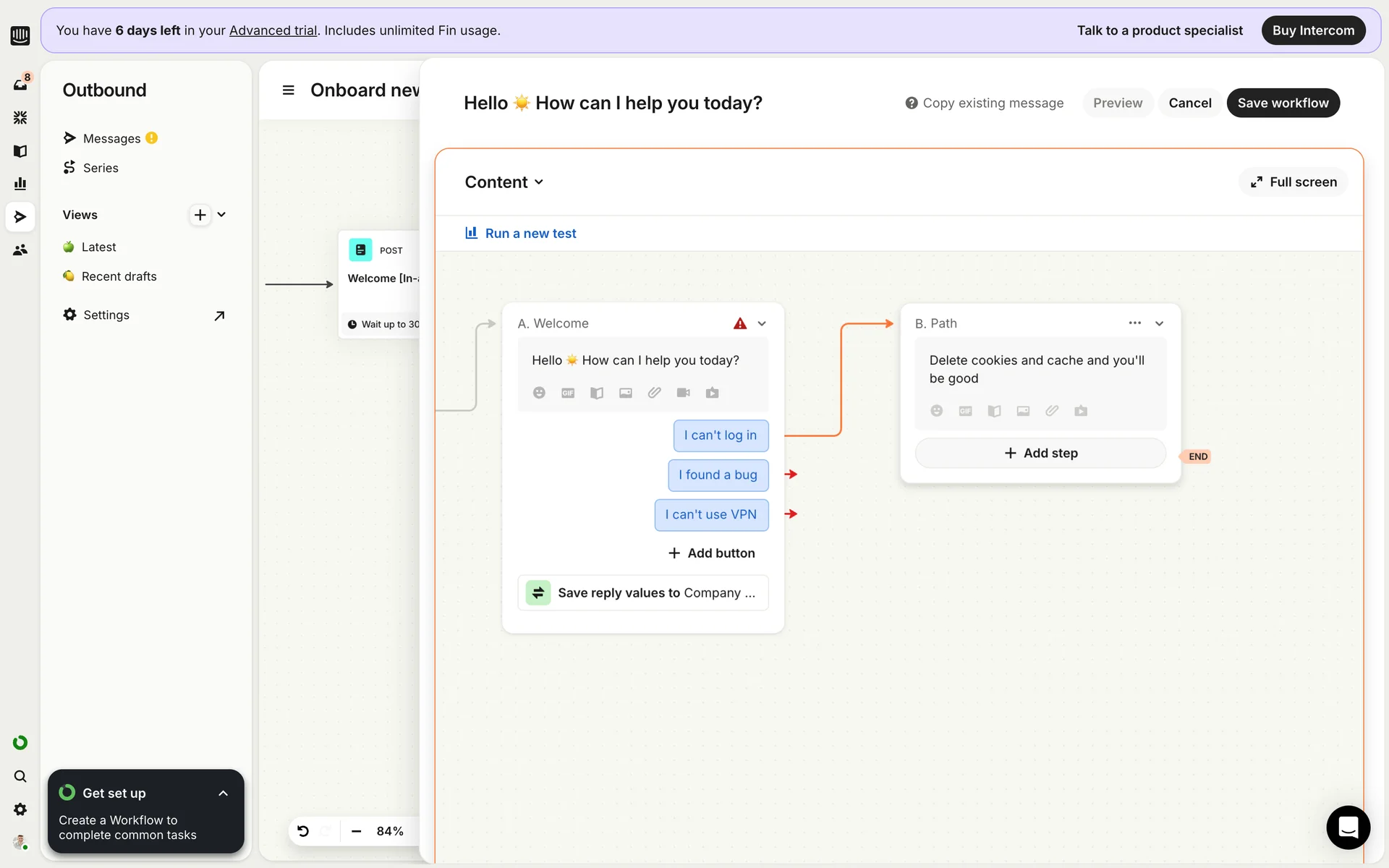Open Messages in Outbound sidebar
The width and height of the screenshot is (1389, 868).
111,138
